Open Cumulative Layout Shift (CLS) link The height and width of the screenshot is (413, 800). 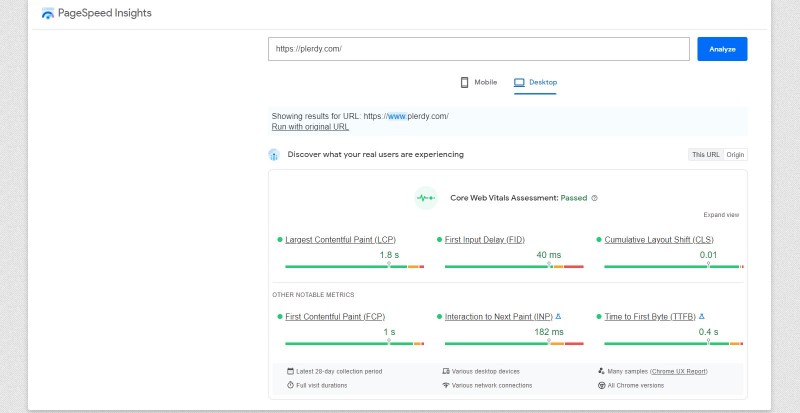click(659, 239)
